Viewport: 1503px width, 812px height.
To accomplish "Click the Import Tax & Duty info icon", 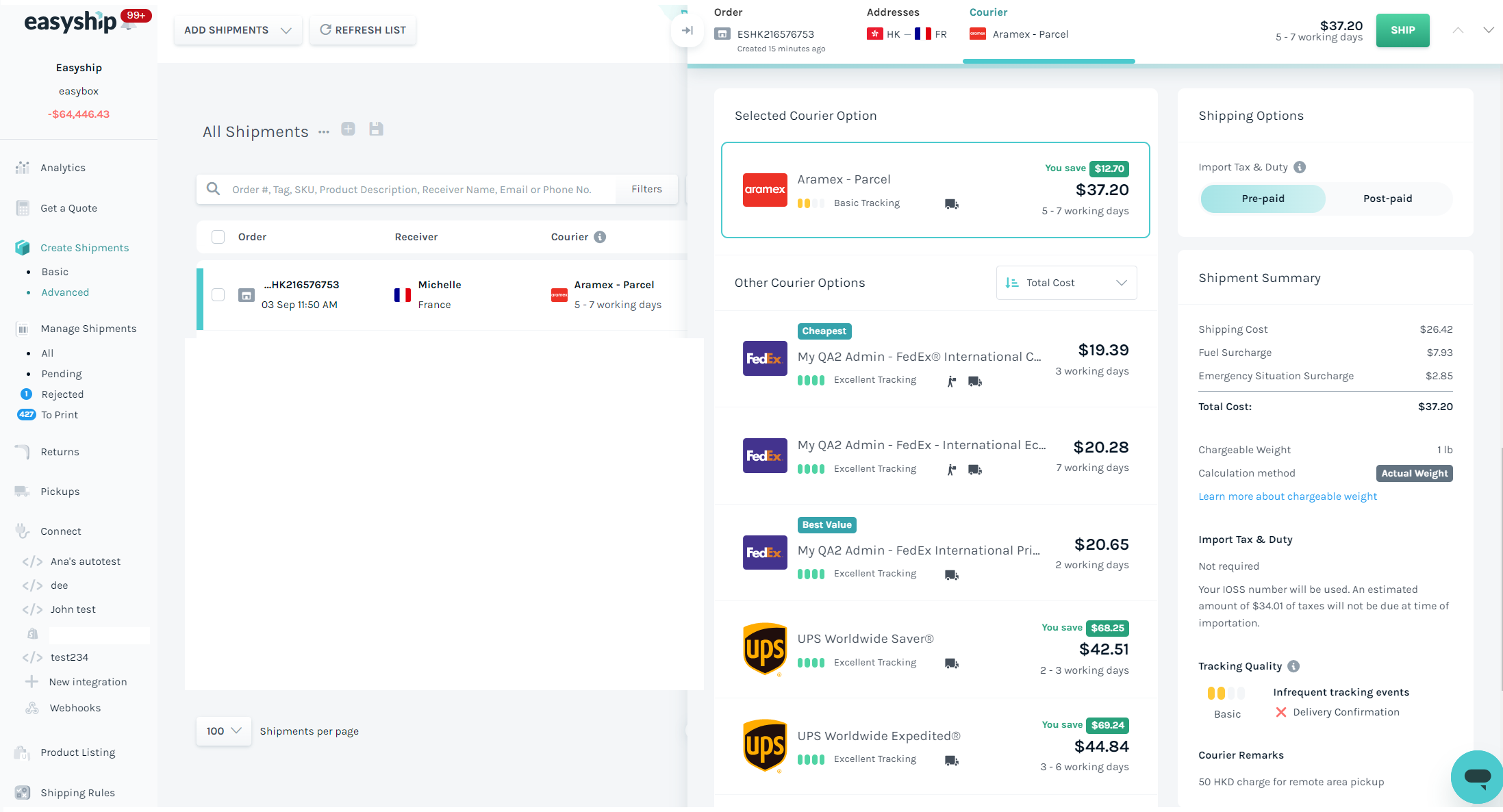I will click(1300, 167).
